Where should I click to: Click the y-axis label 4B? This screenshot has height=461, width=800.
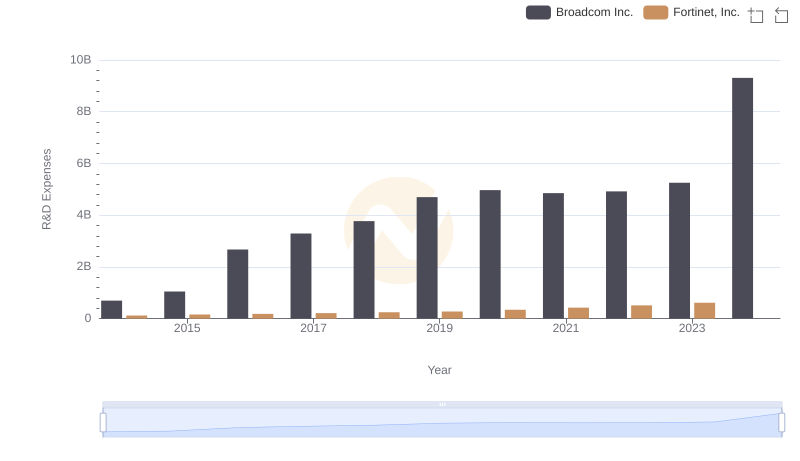pyautogui.click(x=84, y=215)
